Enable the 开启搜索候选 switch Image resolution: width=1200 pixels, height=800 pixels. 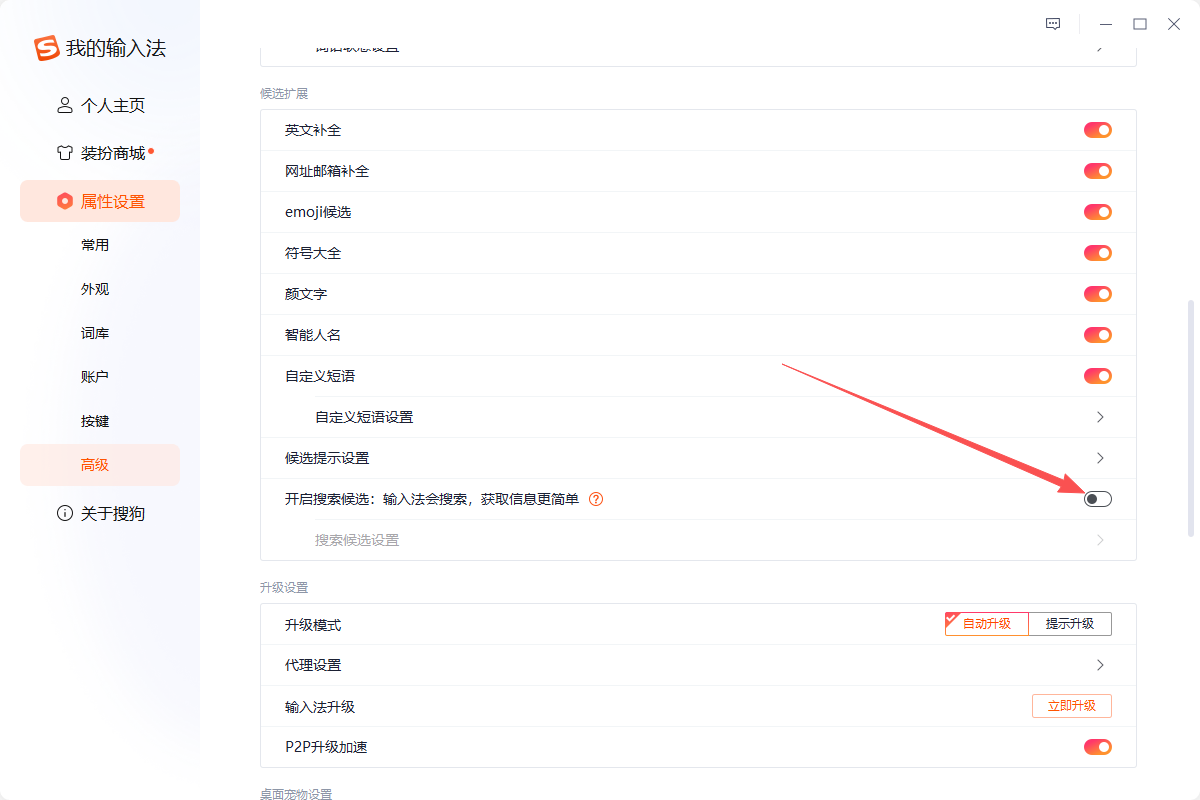click(1098, 499)
